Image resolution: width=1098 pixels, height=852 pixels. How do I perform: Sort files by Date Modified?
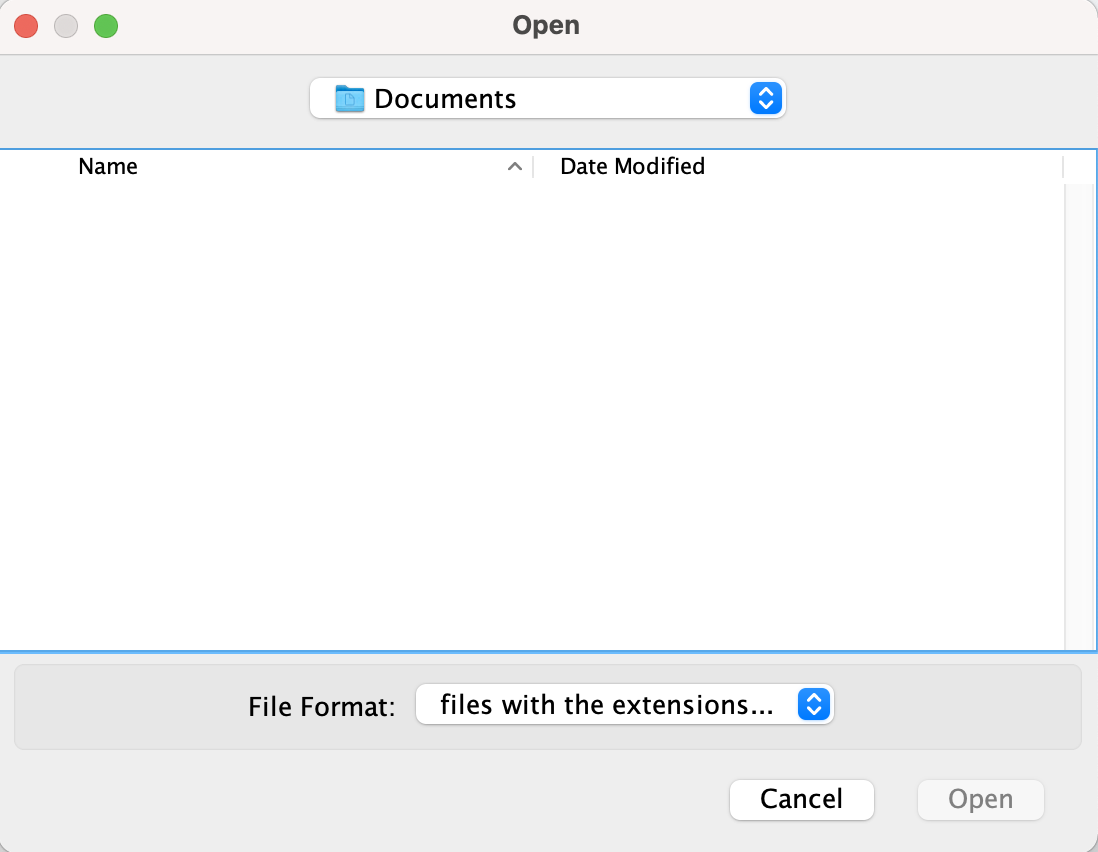(x=631, y=166)
